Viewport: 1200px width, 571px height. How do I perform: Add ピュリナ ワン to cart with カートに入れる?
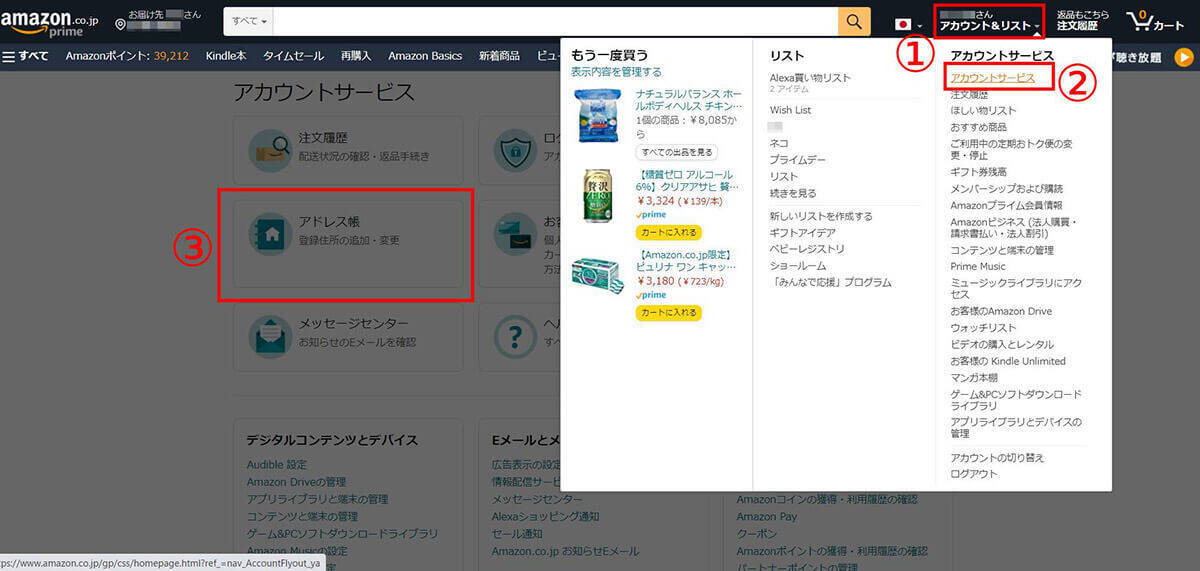pos(668,313)
